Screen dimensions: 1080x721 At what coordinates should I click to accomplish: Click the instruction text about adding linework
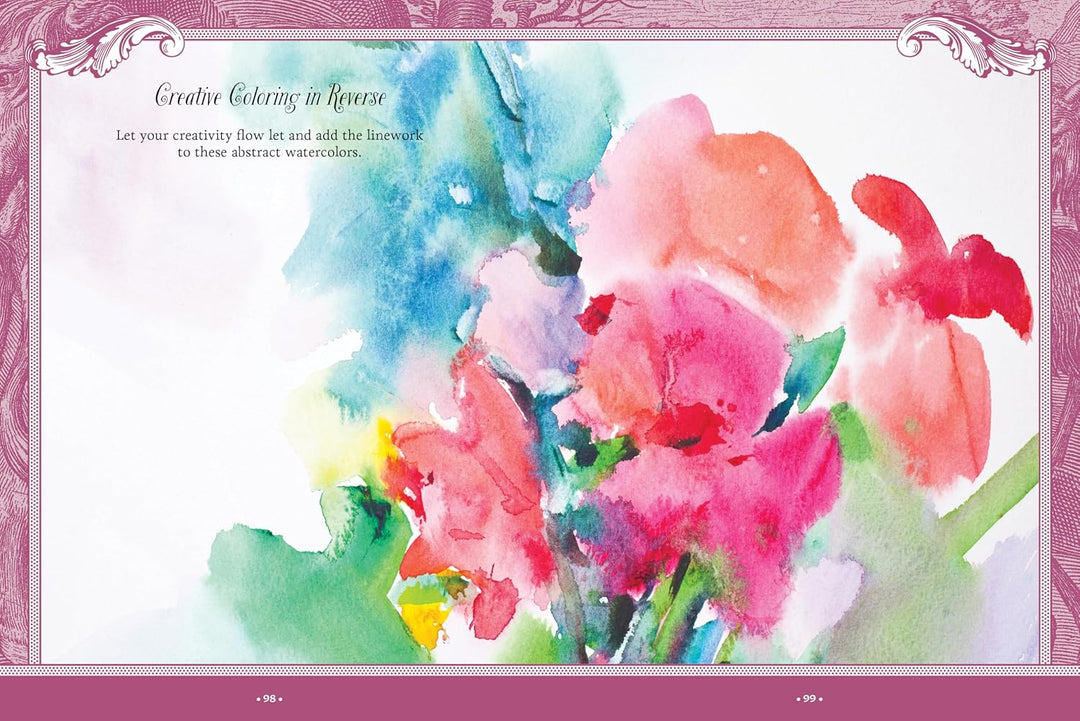coord(269,143)
